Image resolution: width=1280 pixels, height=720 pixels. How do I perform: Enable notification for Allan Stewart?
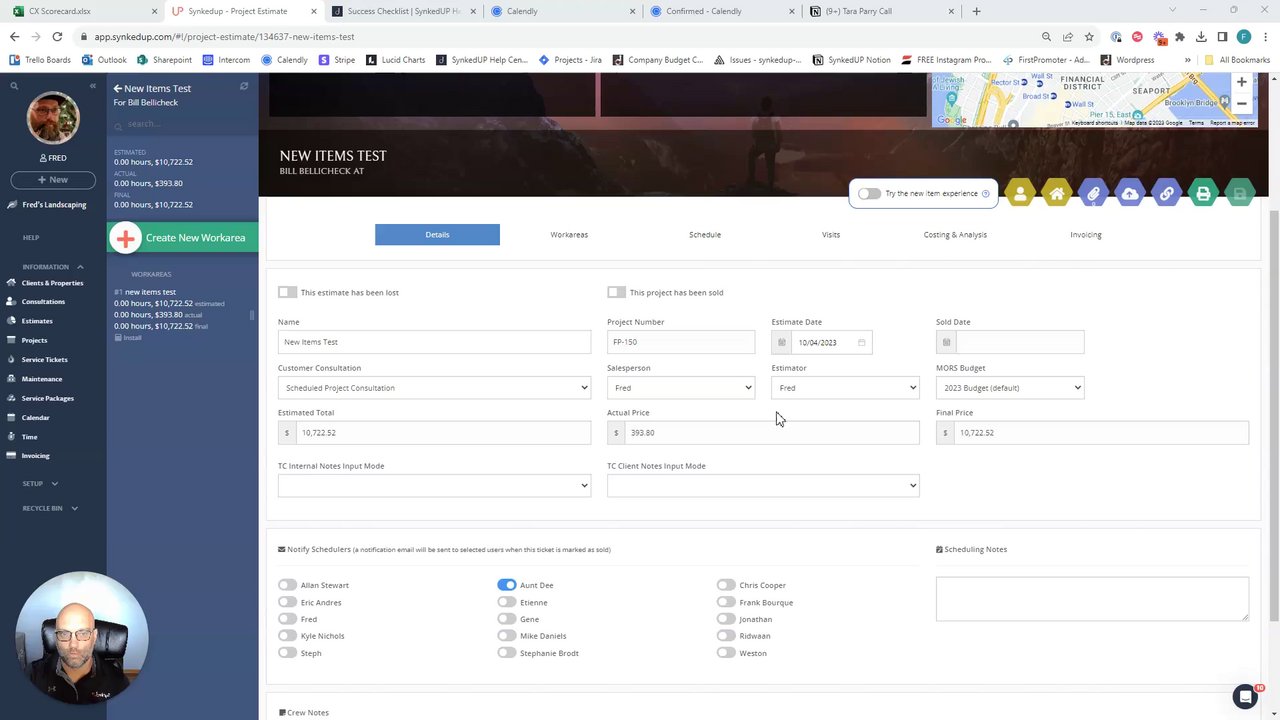[288, 585]
